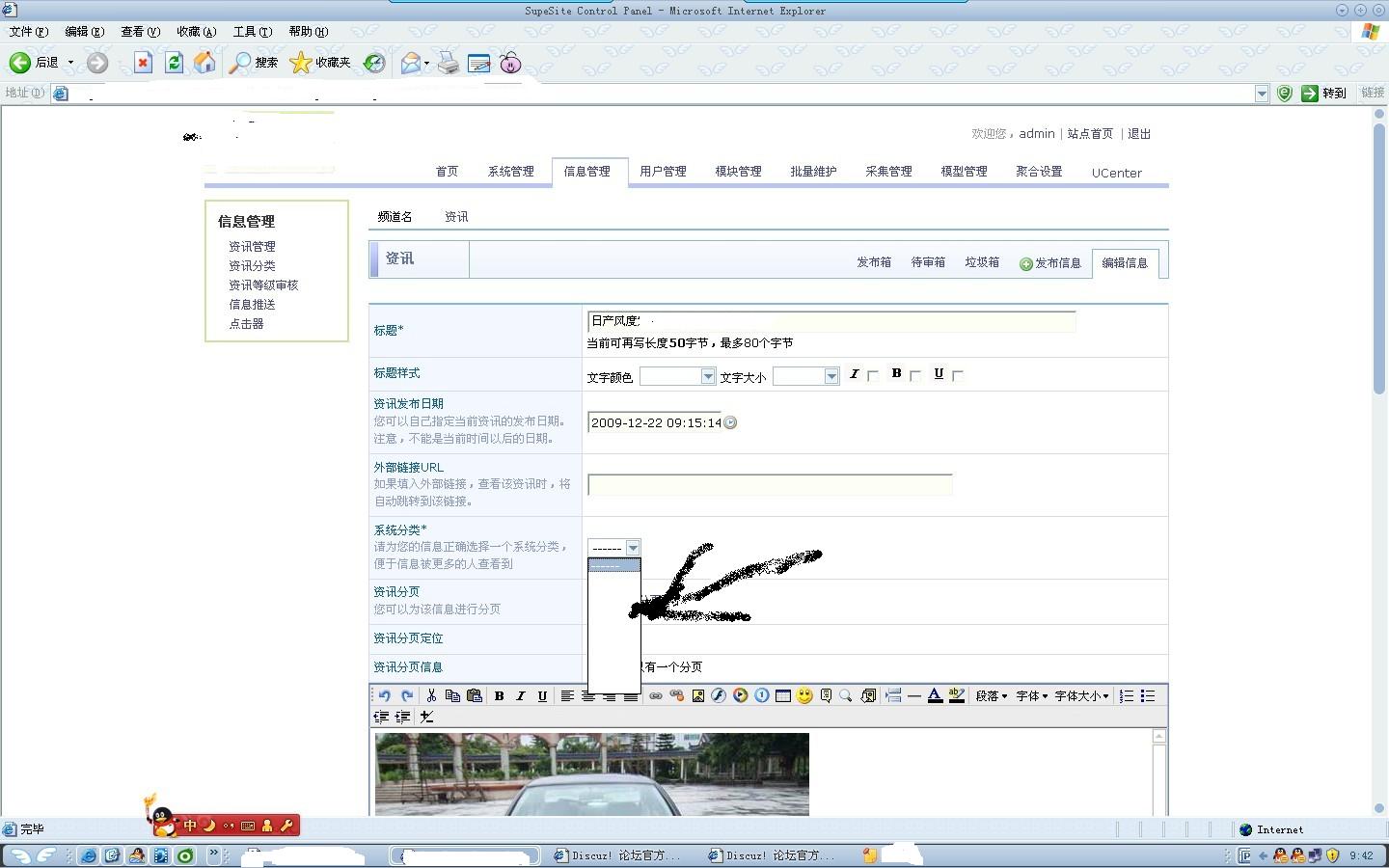The image size is (1389, 868).
Task: Click the 外部链接URL input field
Action: pos(770,484)
